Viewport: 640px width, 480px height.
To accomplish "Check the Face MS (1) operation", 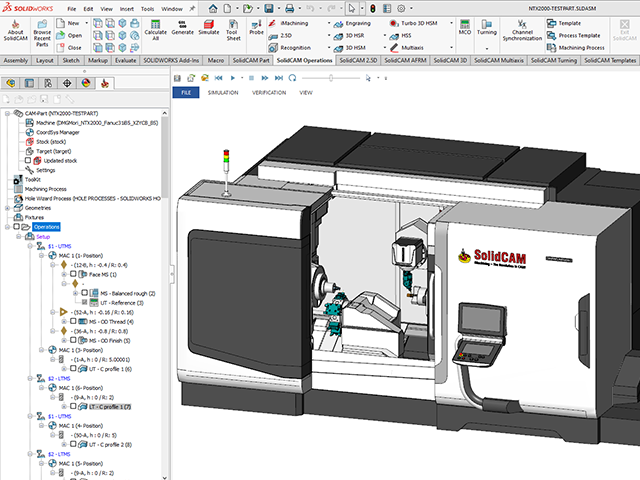I will point(73,274).
